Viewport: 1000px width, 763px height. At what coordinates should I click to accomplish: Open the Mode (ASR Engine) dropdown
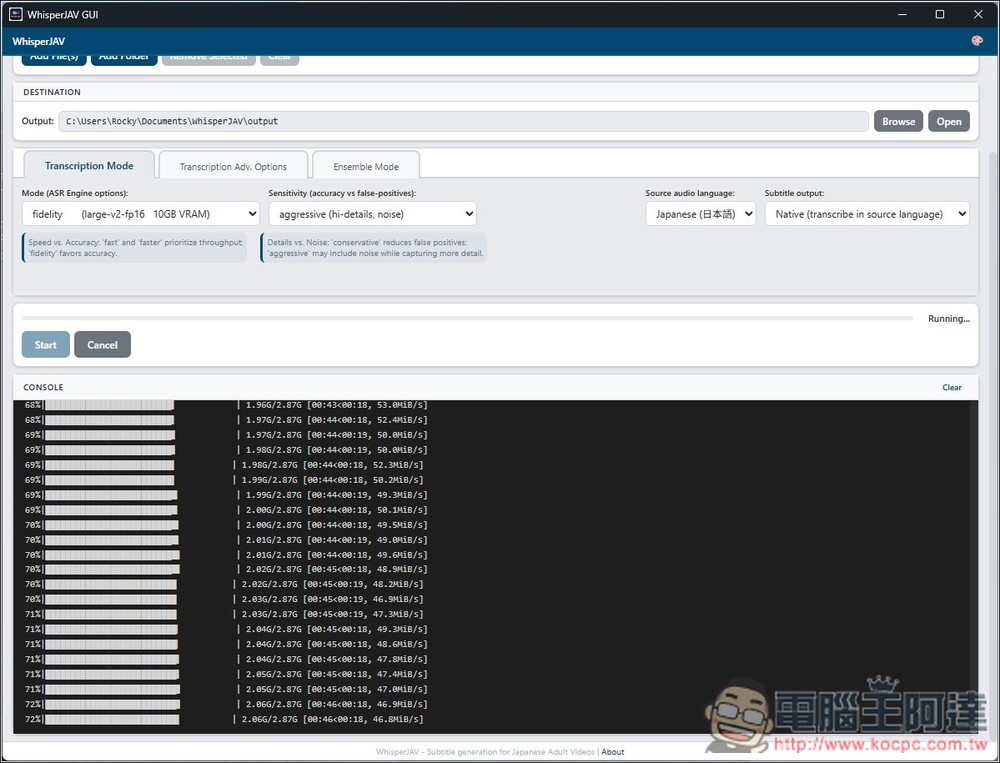coord(141,214)
